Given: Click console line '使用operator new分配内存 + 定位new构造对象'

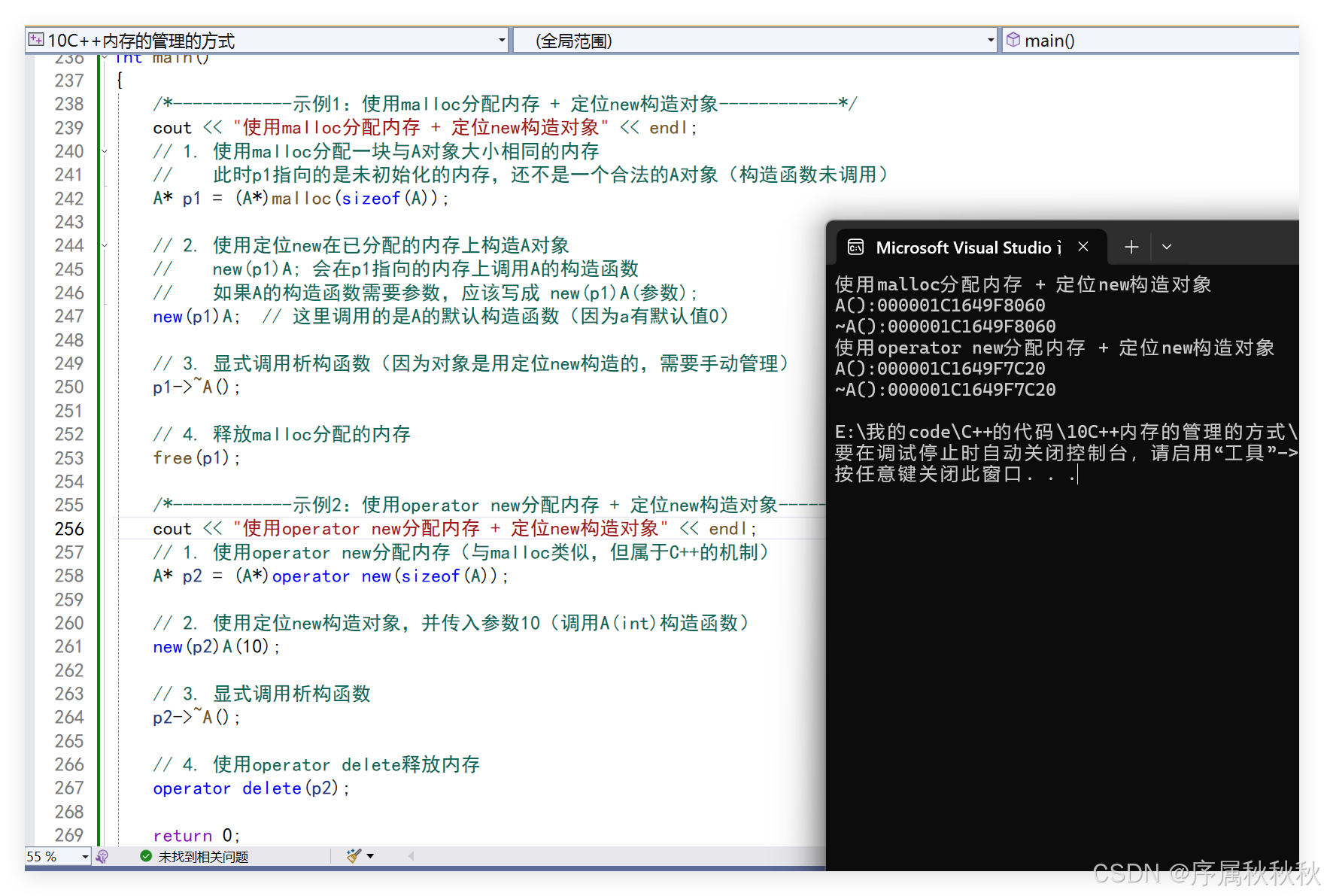Looking at the screenshot, I should pyautogui.click(x=1055, y=348).
